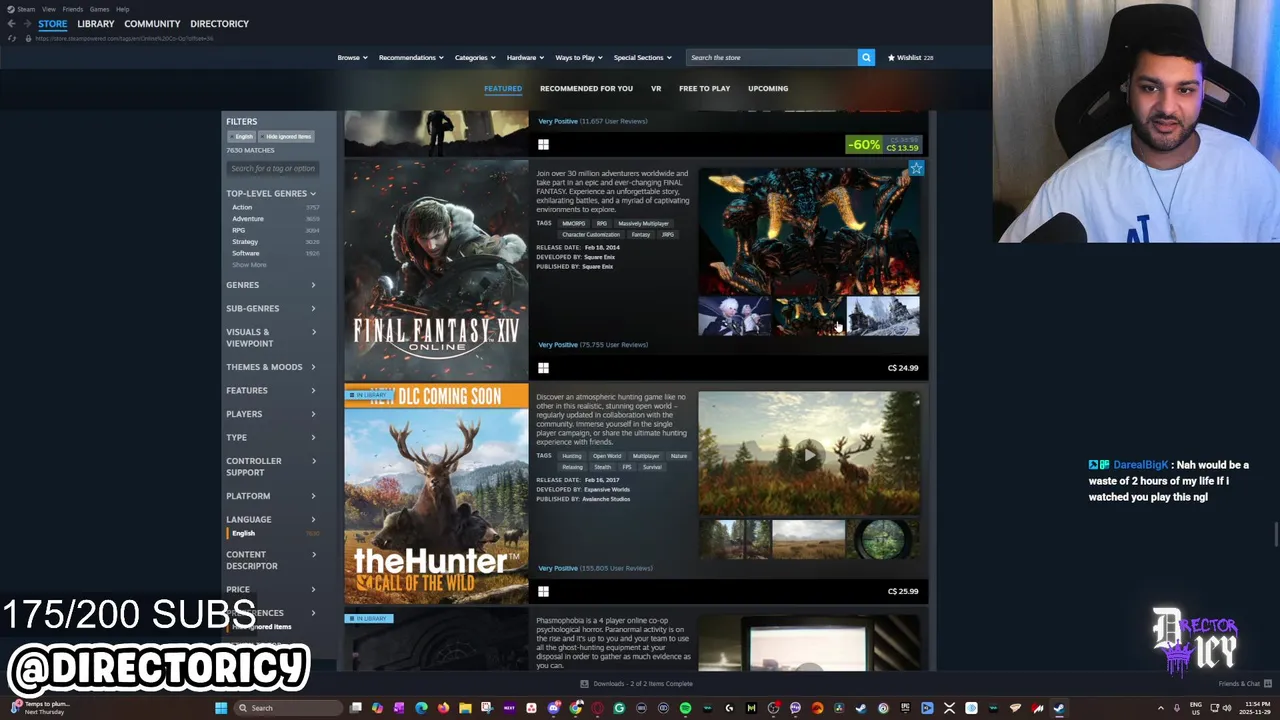The image size is (1280, 720).
Task: Expand the Platform filter section
Action: [271, 496]
